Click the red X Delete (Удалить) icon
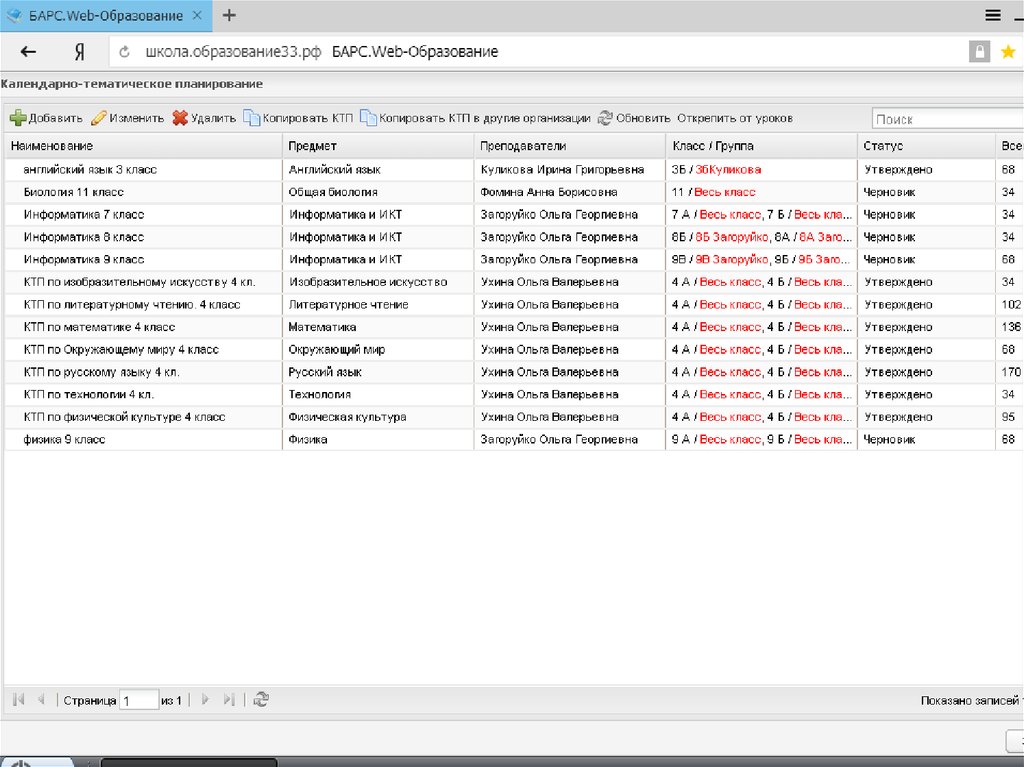1024x767 pixels. (x=180, y=118)
